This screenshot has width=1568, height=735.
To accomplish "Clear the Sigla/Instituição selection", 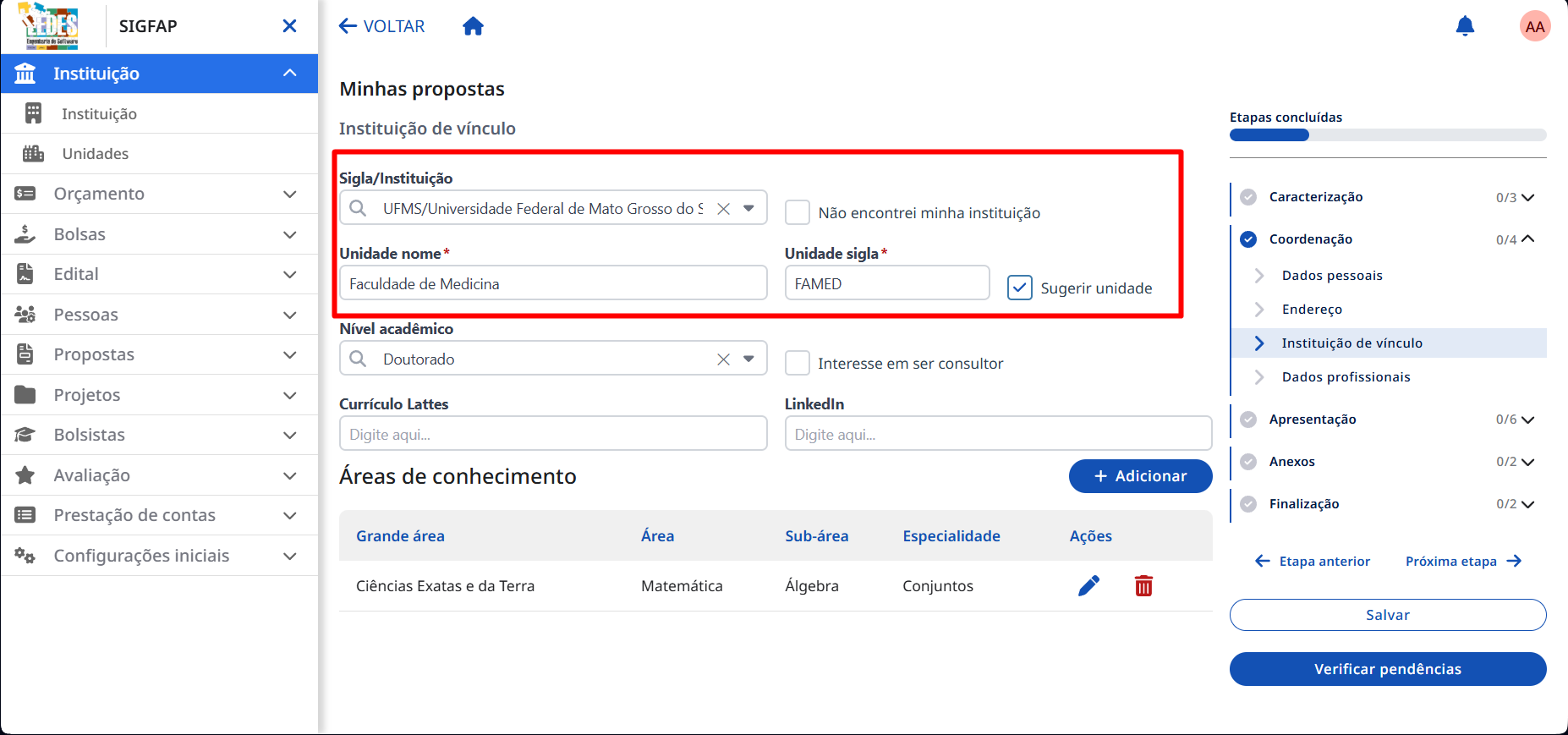I will (723, 208).
